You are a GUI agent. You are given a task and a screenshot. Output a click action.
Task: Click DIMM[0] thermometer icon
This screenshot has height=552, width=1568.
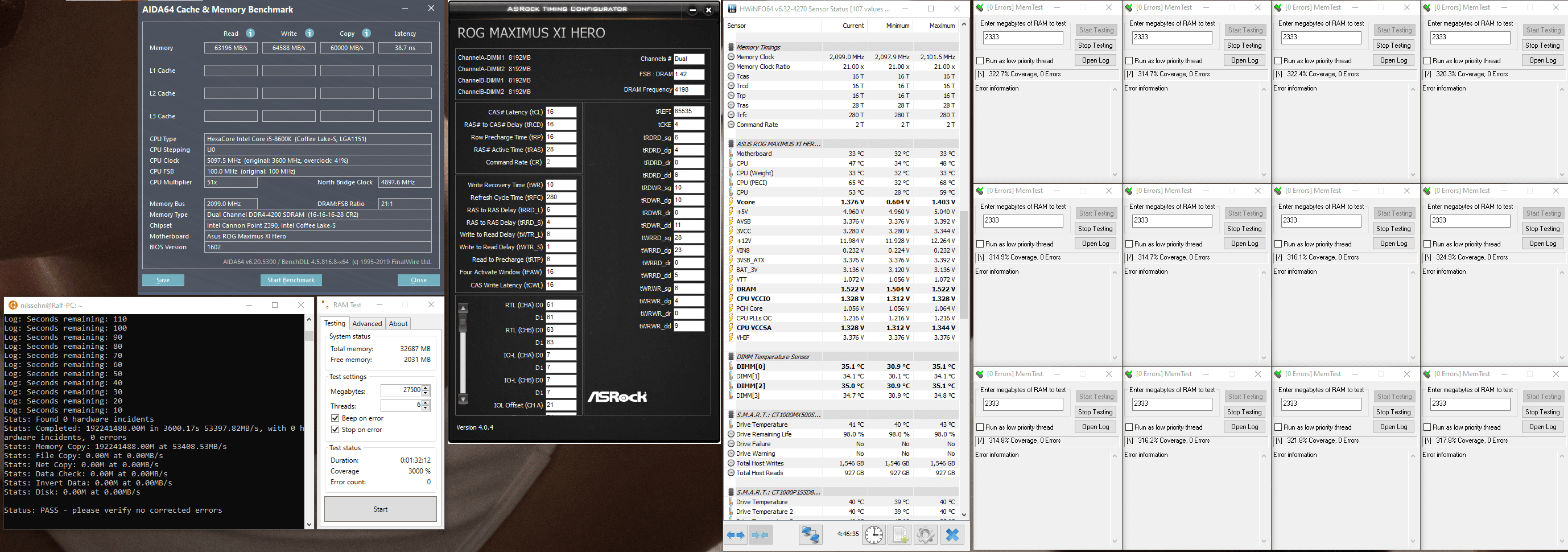pos(731,366)
